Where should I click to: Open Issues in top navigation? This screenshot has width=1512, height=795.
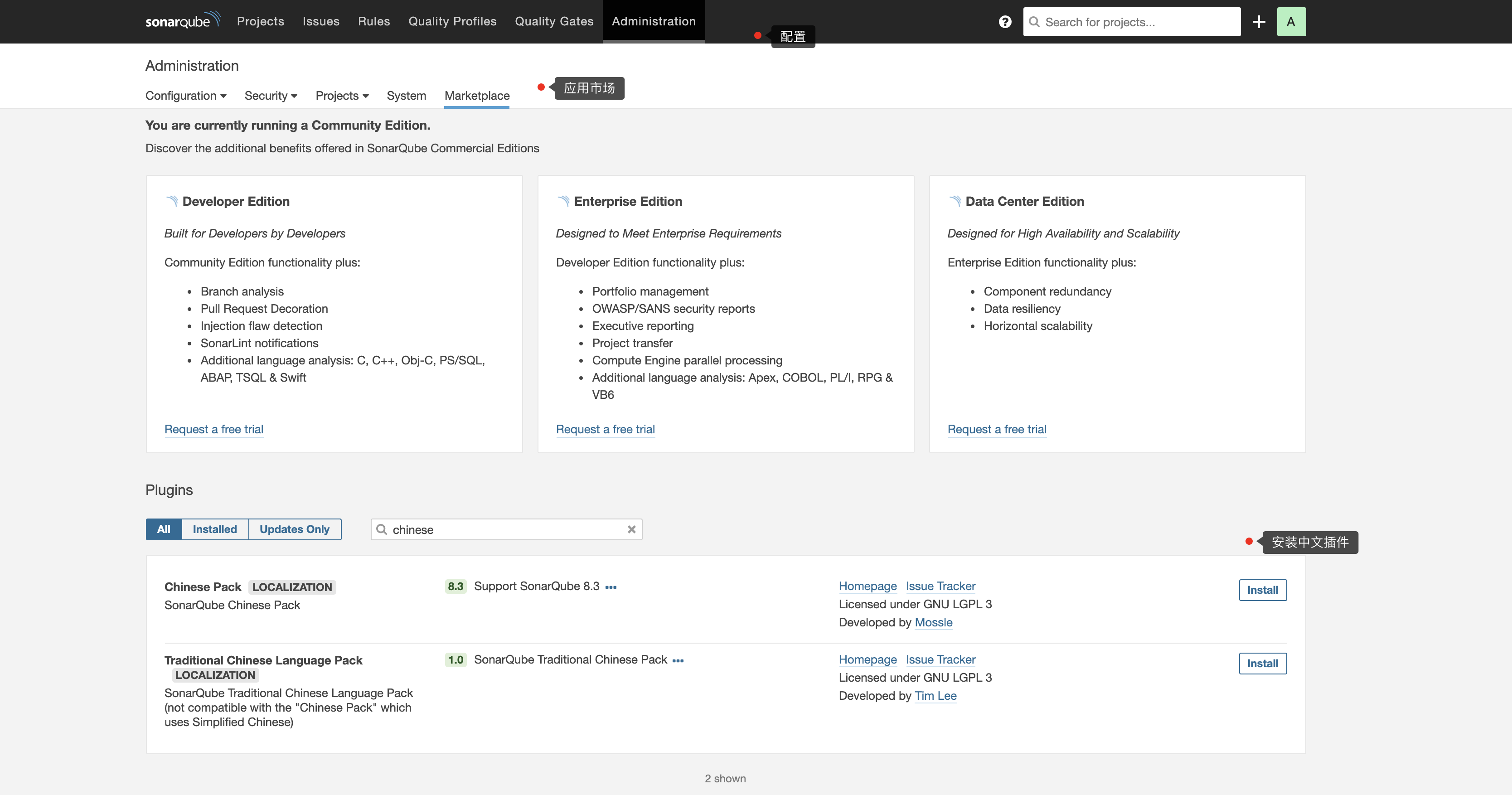[320, 21]
